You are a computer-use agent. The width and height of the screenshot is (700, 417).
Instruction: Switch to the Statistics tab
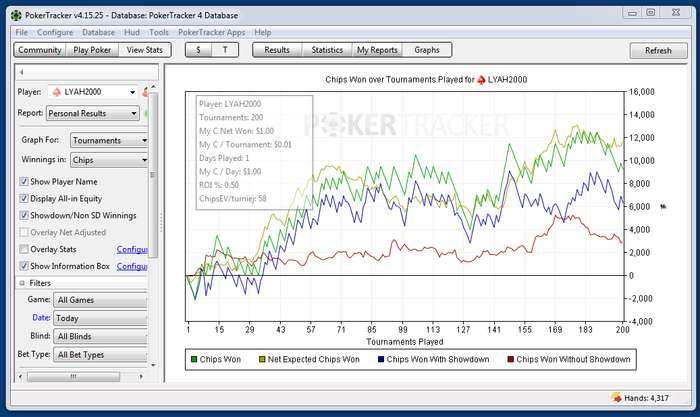click(327, 50)
